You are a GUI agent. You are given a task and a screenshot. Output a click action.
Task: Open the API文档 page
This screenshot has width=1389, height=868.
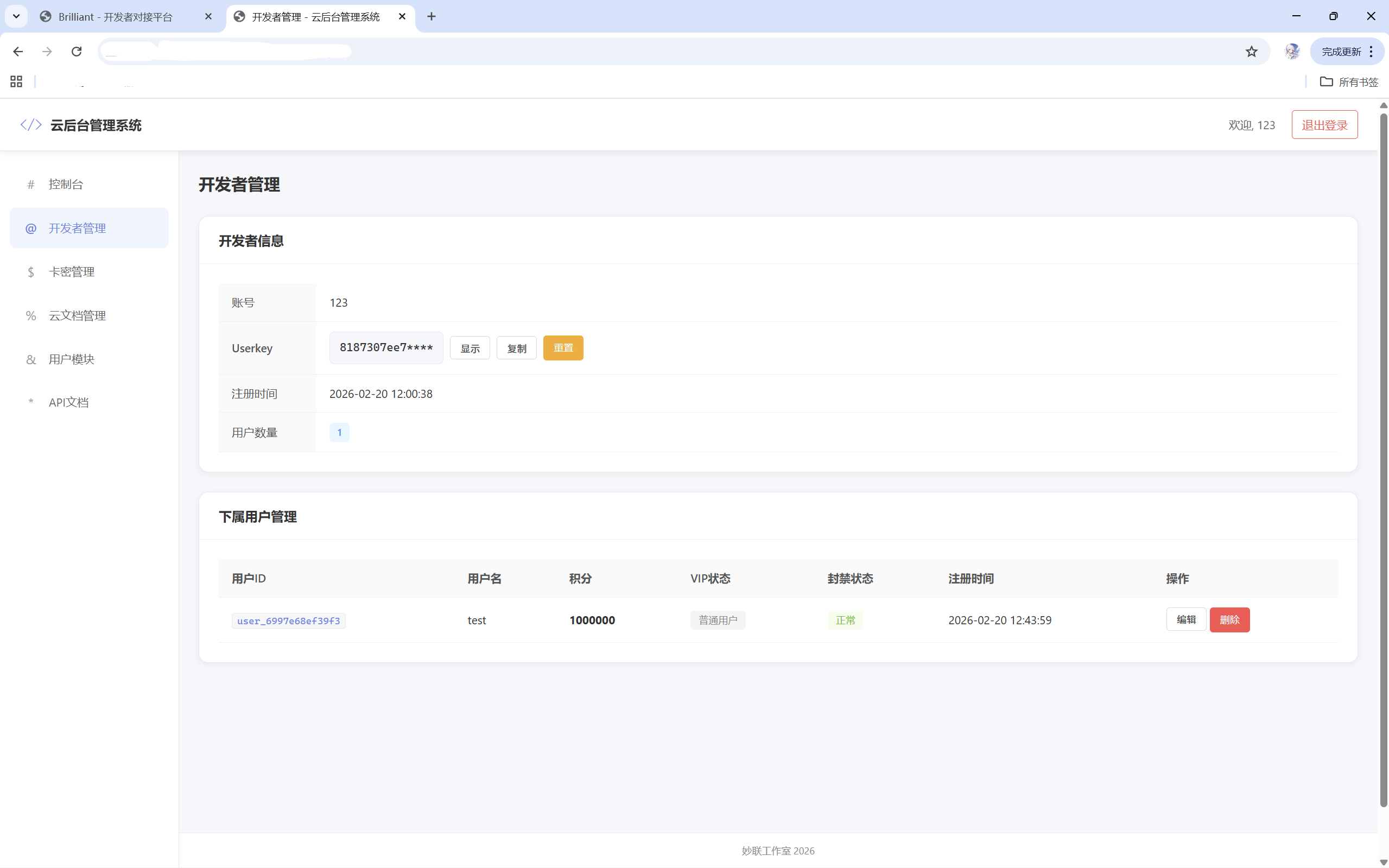[x=68, y=402]
